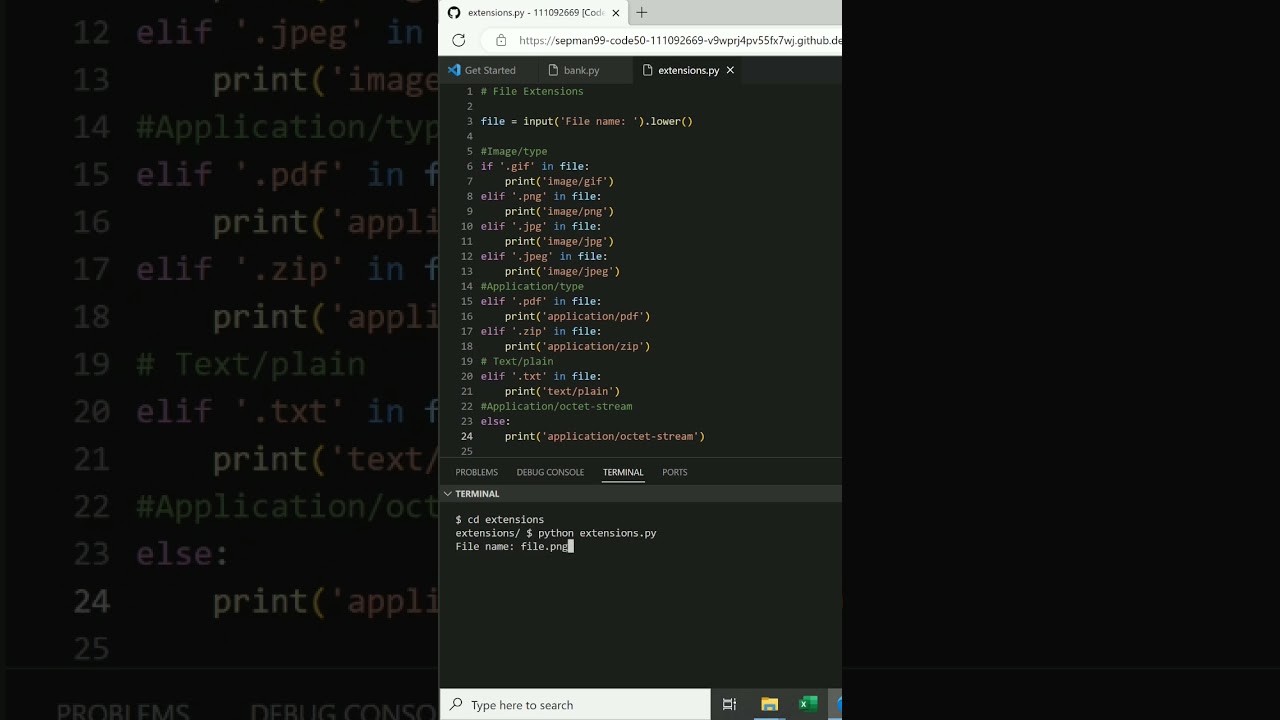Click print('application/pdf') on line 16
Viewport: 1280px width, 720px height.
(577, 316)
